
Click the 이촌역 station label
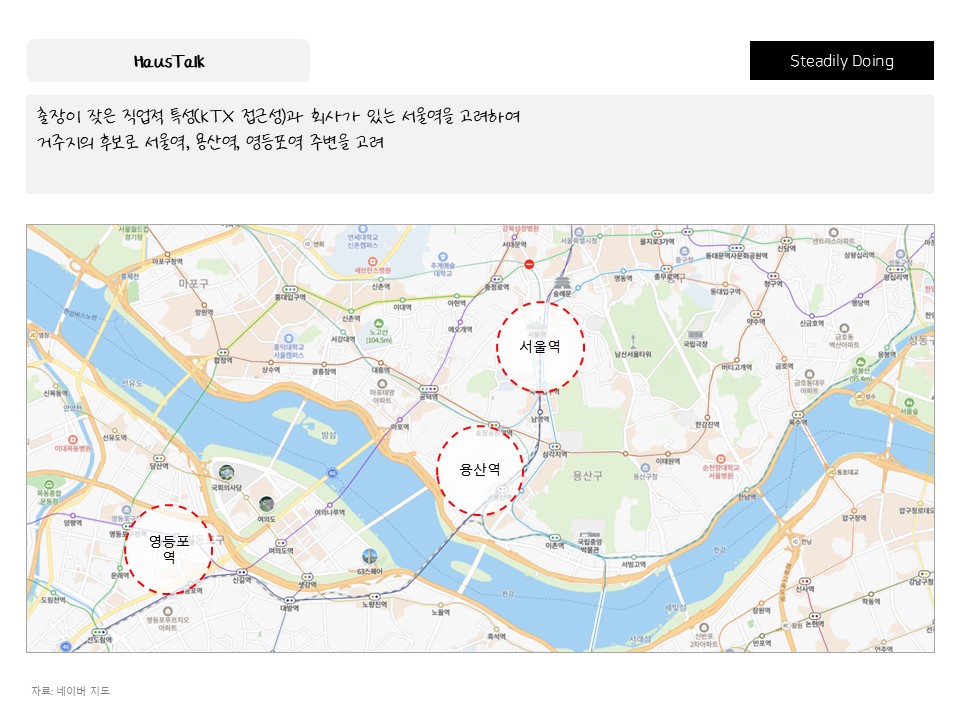554,546
